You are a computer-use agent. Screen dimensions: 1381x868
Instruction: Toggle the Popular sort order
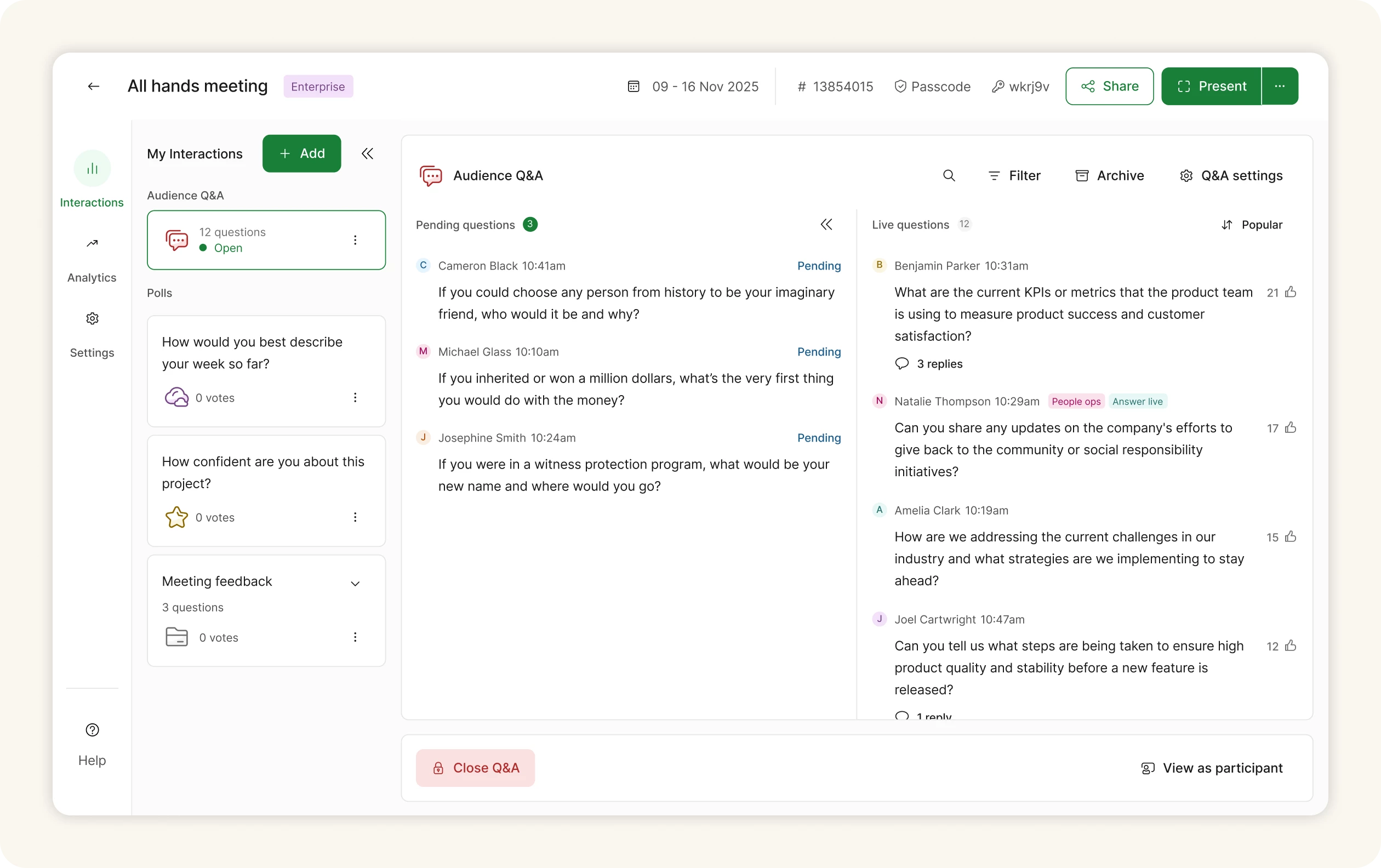(1251, 225)
